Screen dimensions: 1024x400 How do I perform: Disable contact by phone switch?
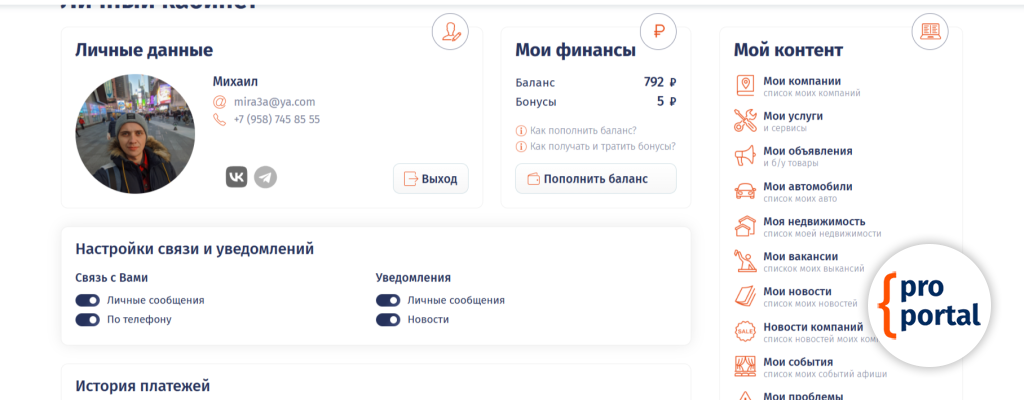click(87, 320)
